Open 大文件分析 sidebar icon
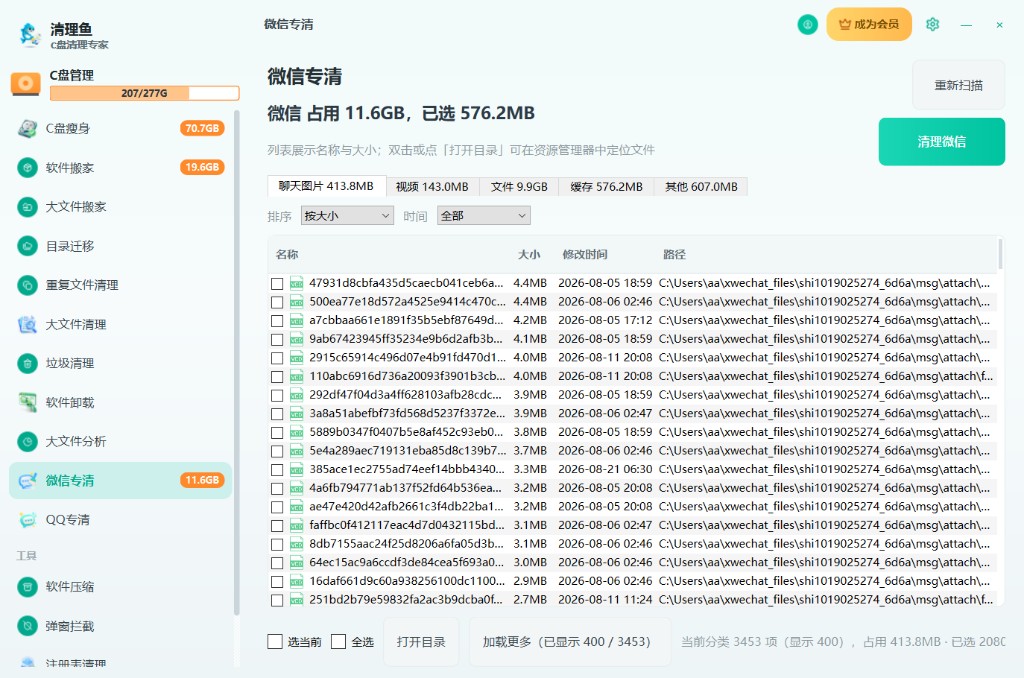This screenshot has width=1024, height=678. click(x=27, y=442)
